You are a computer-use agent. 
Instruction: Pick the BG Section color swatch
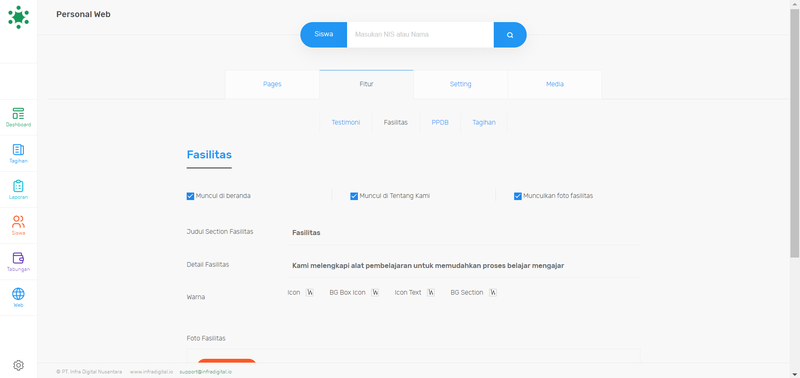493,292
